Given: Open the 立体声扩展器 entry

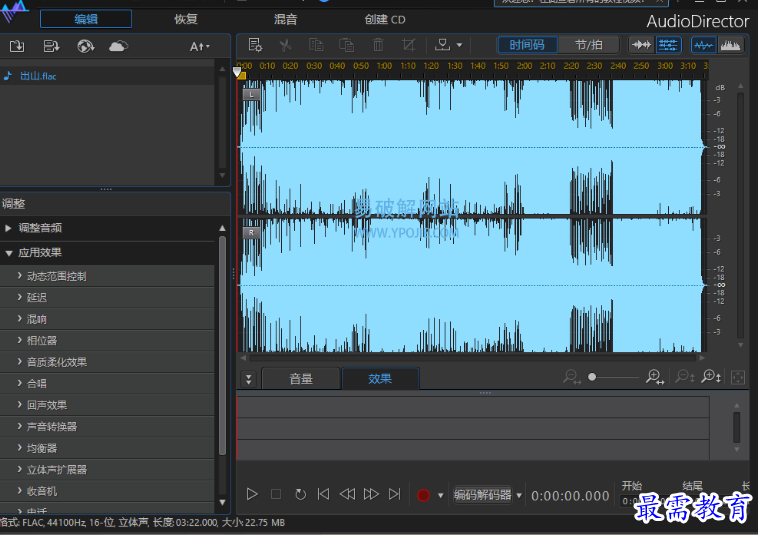Looking at the screenshot, I should click(x=107, y=470).
